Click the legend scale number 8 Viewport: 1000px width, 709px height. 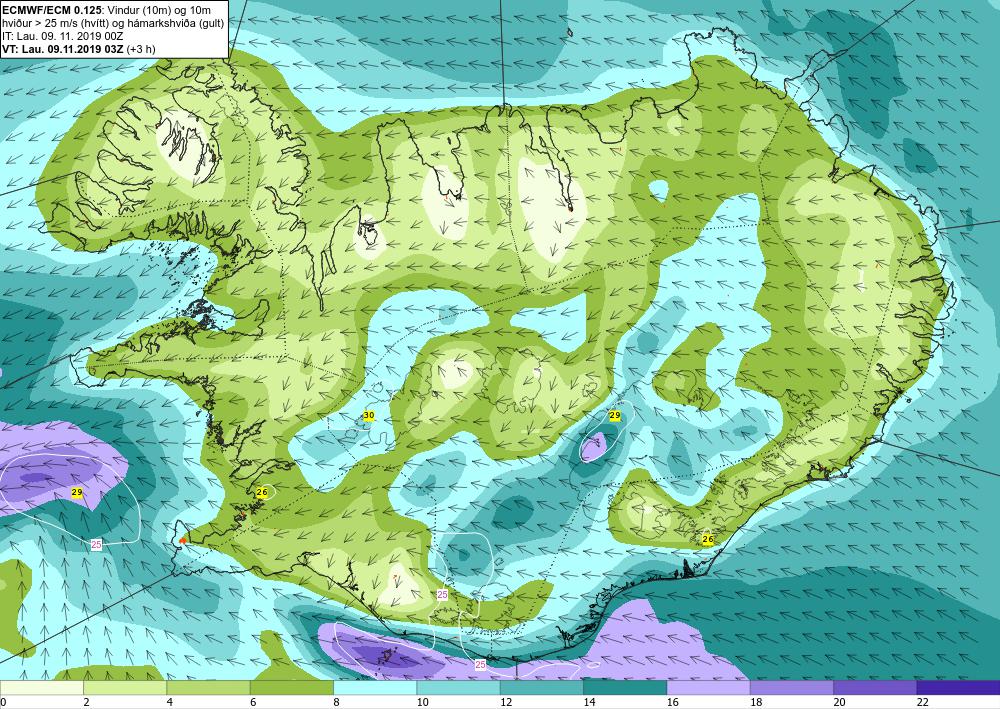(x=337, y=702)
